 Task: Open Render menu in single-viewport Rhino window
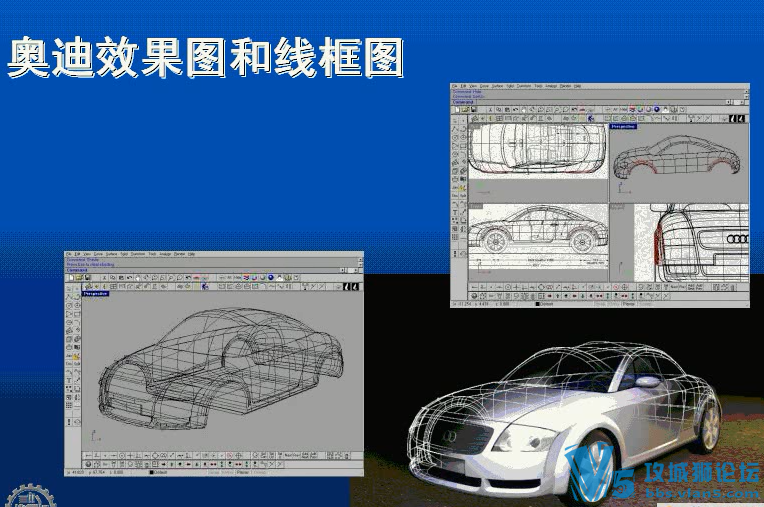(x=179, y=254)
